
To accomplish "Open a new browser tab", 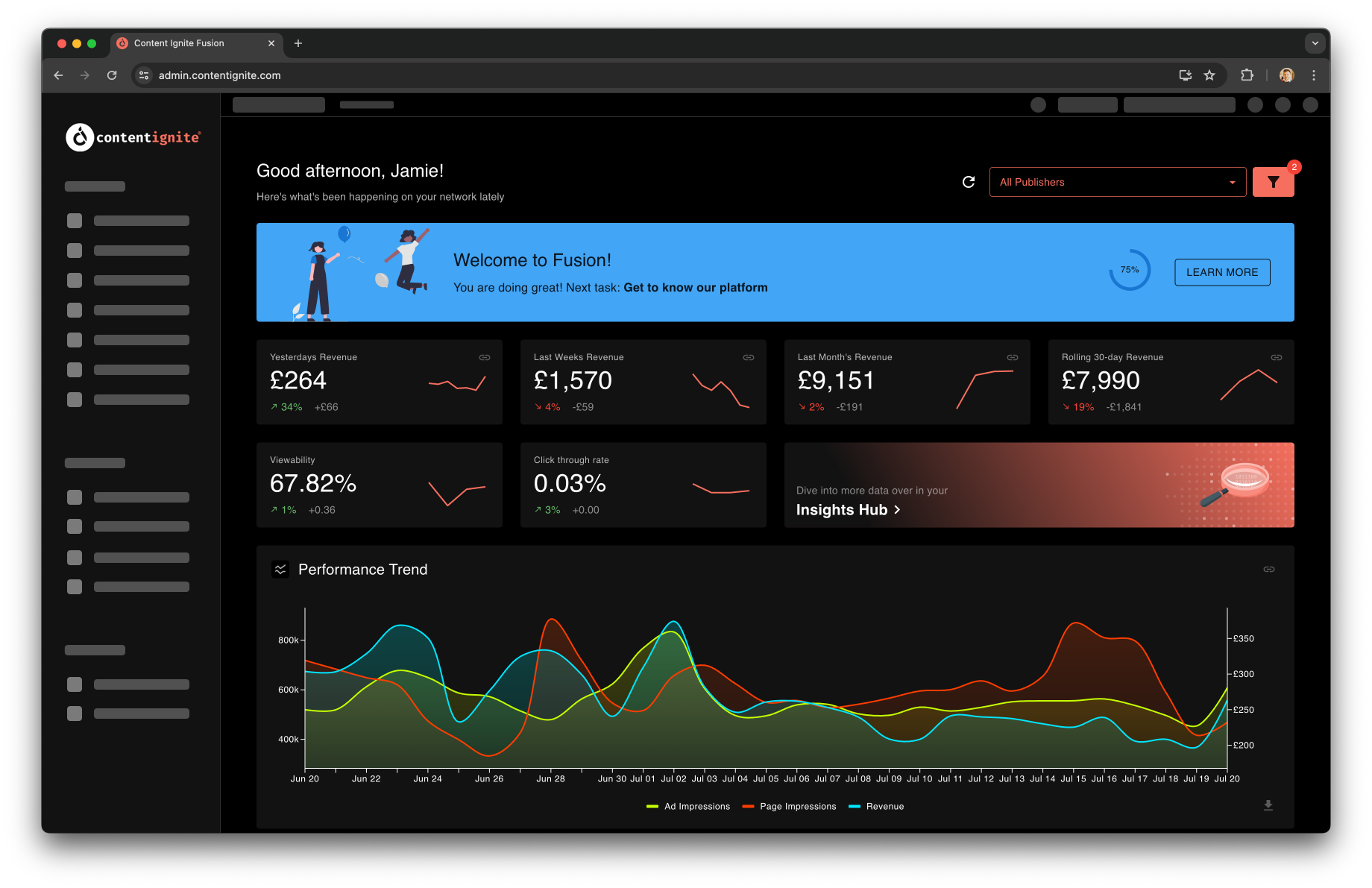I will [298, 43].
